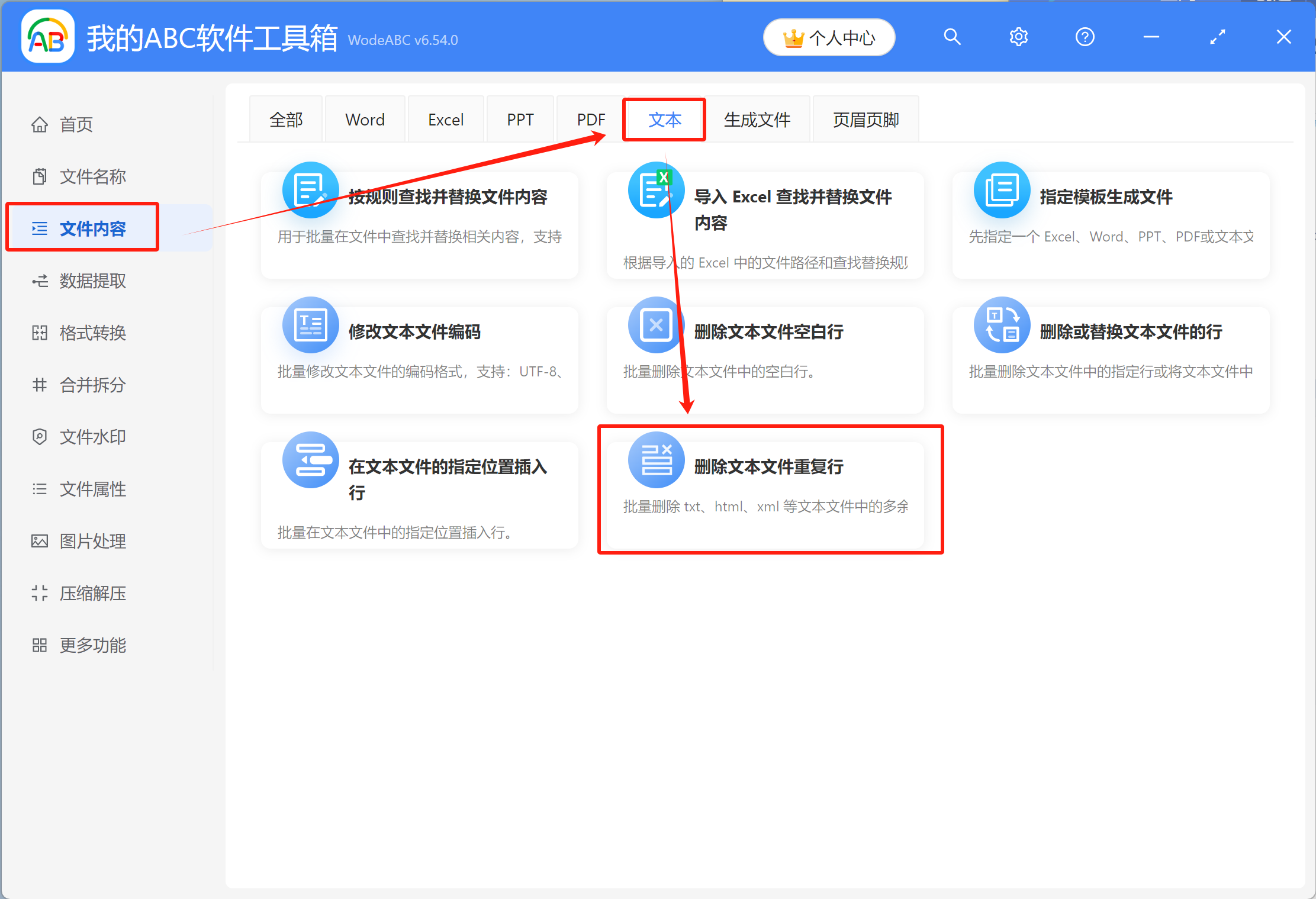Select 数据提取 in the sidebar

[92, 281]
